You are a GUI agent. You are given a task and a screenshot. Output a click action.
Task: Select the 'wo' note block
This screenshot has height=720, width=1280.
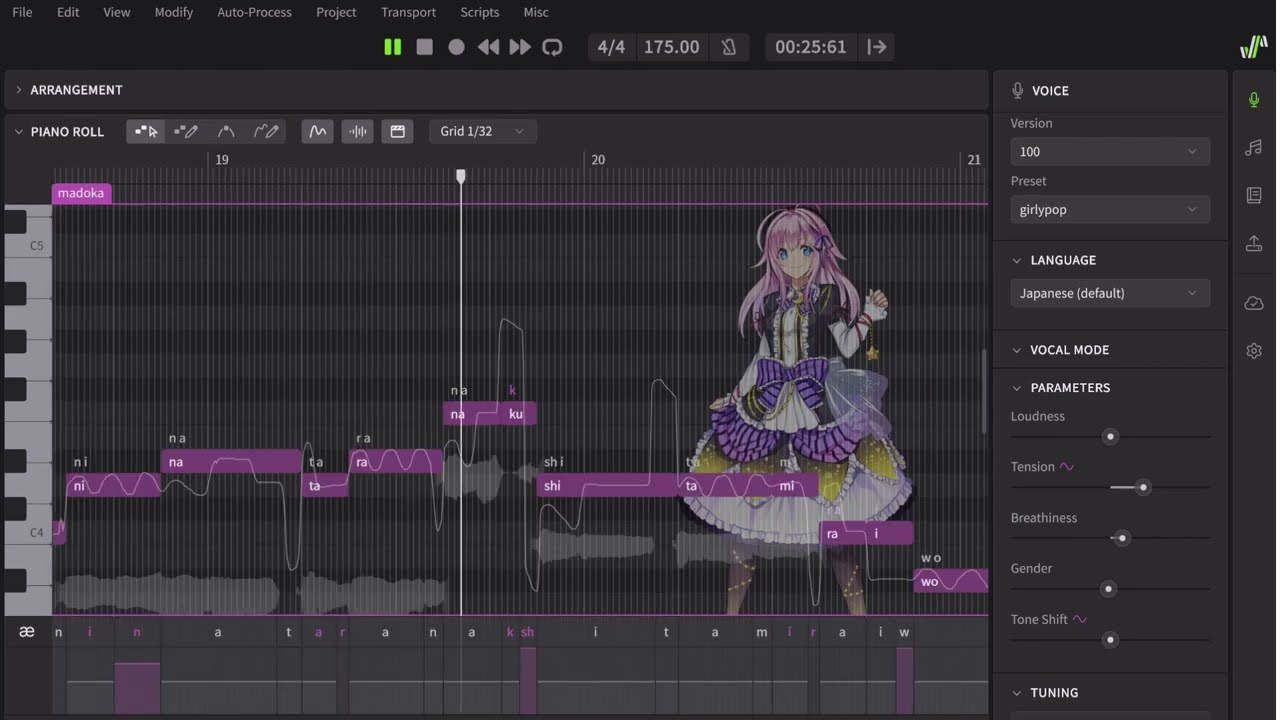(x=951, y=581)
